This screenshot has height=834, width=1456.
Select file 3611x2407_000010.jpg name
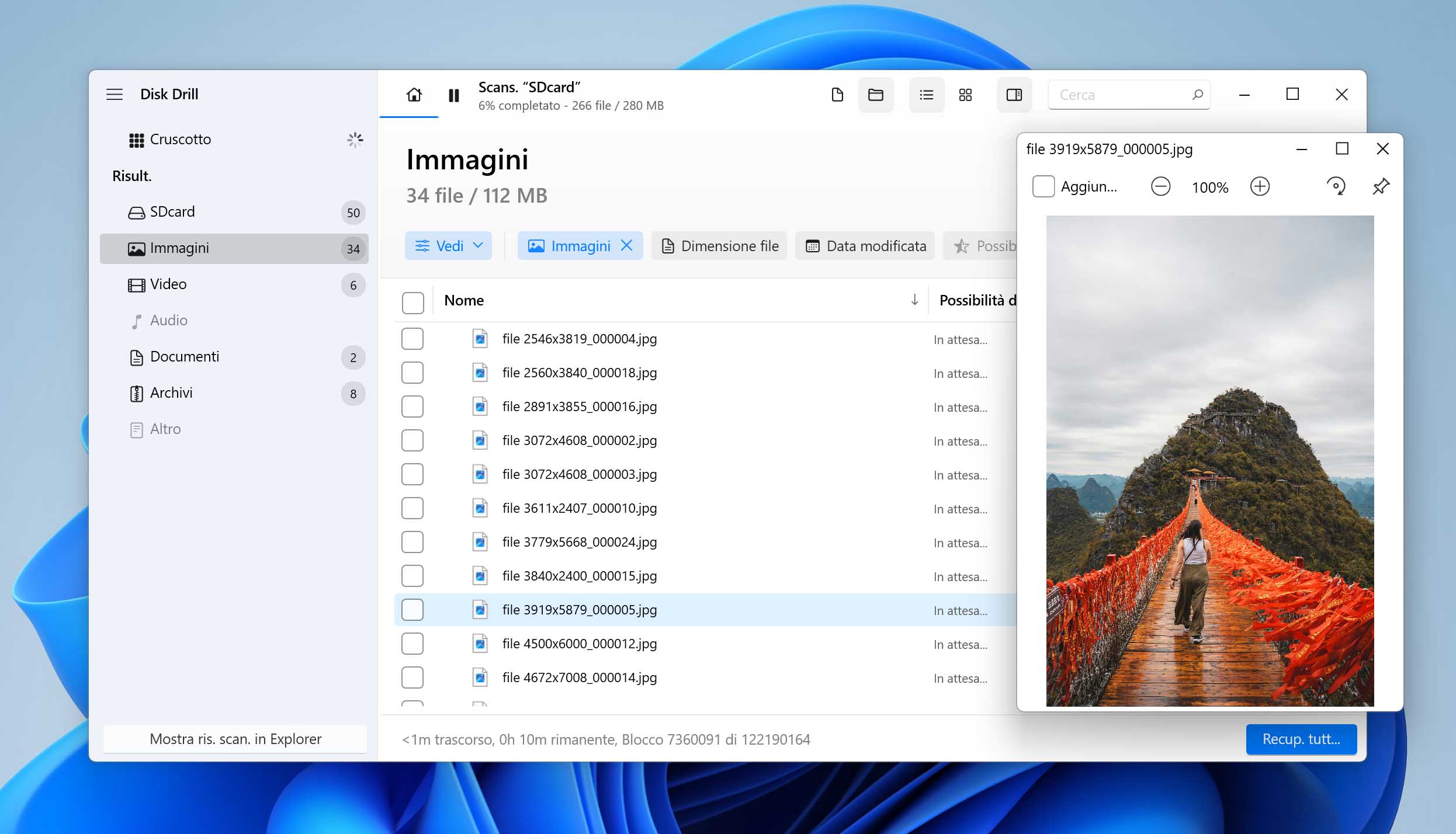pyautogui.click(x=580, y=508)
